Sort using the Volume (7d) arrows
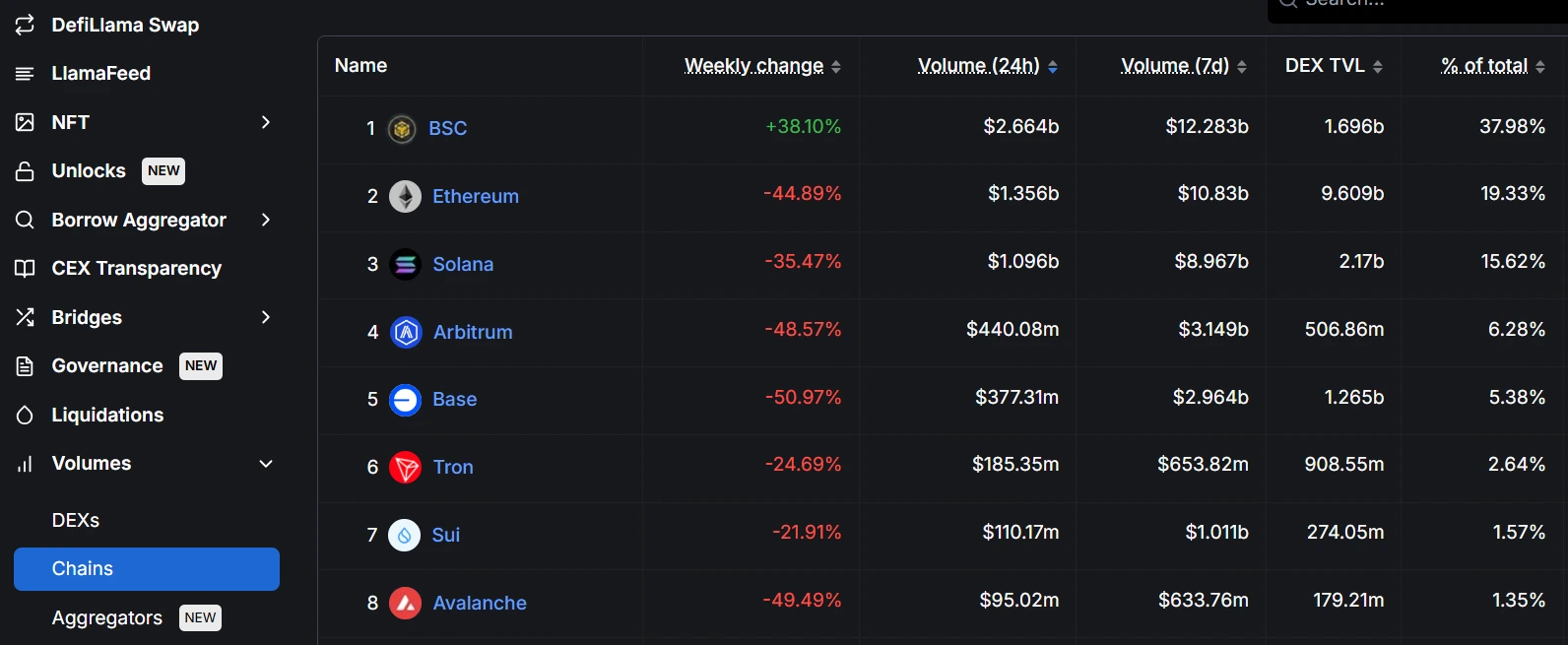Viewport: 1568px width, 645px height. [1242, 67]
